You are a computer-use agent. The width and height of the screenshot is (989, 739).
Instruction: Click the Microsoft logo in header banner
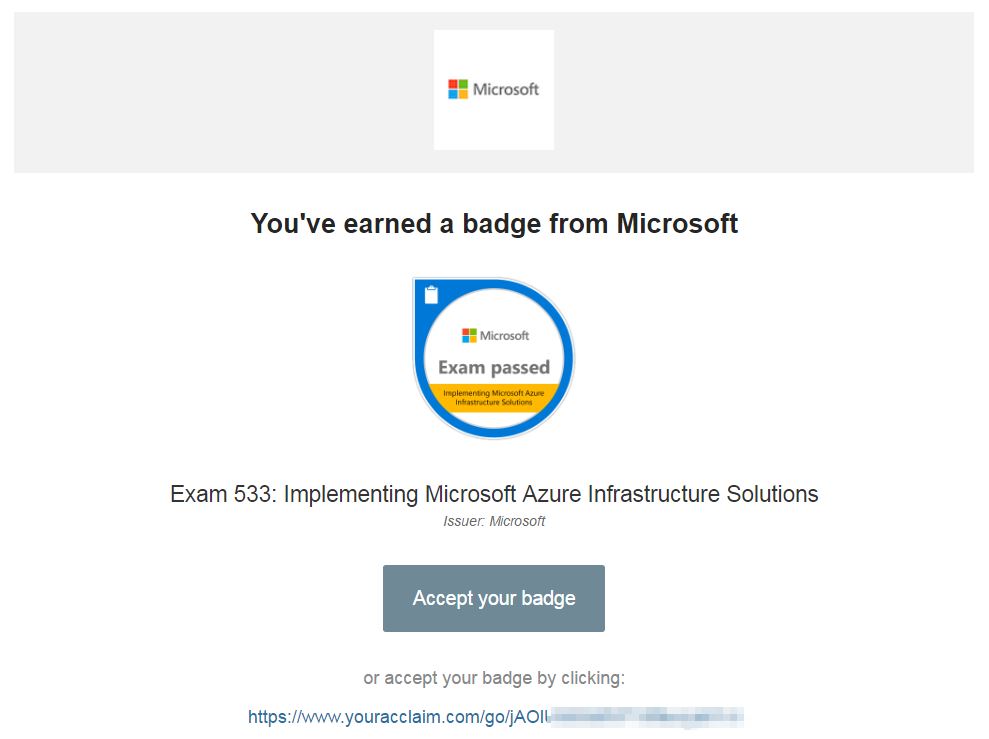click(x=493, y=89)
